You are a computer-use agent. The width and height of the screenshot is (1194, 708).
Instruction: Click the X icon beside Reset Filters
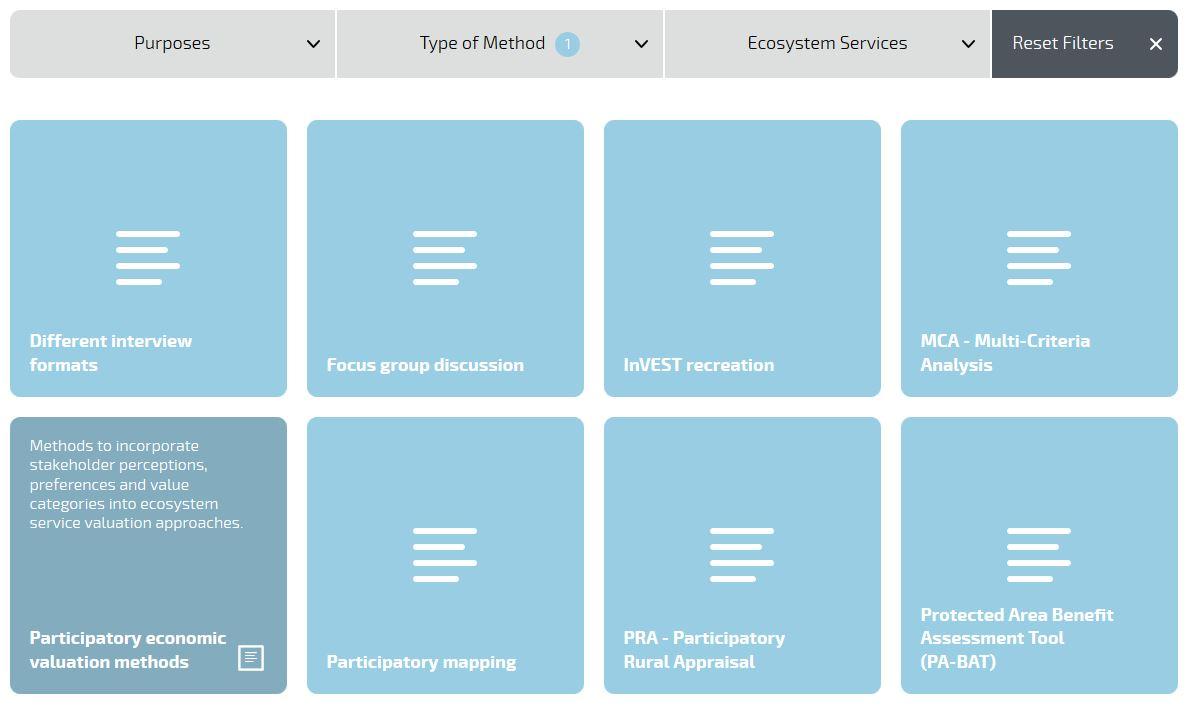point(1155,44)
